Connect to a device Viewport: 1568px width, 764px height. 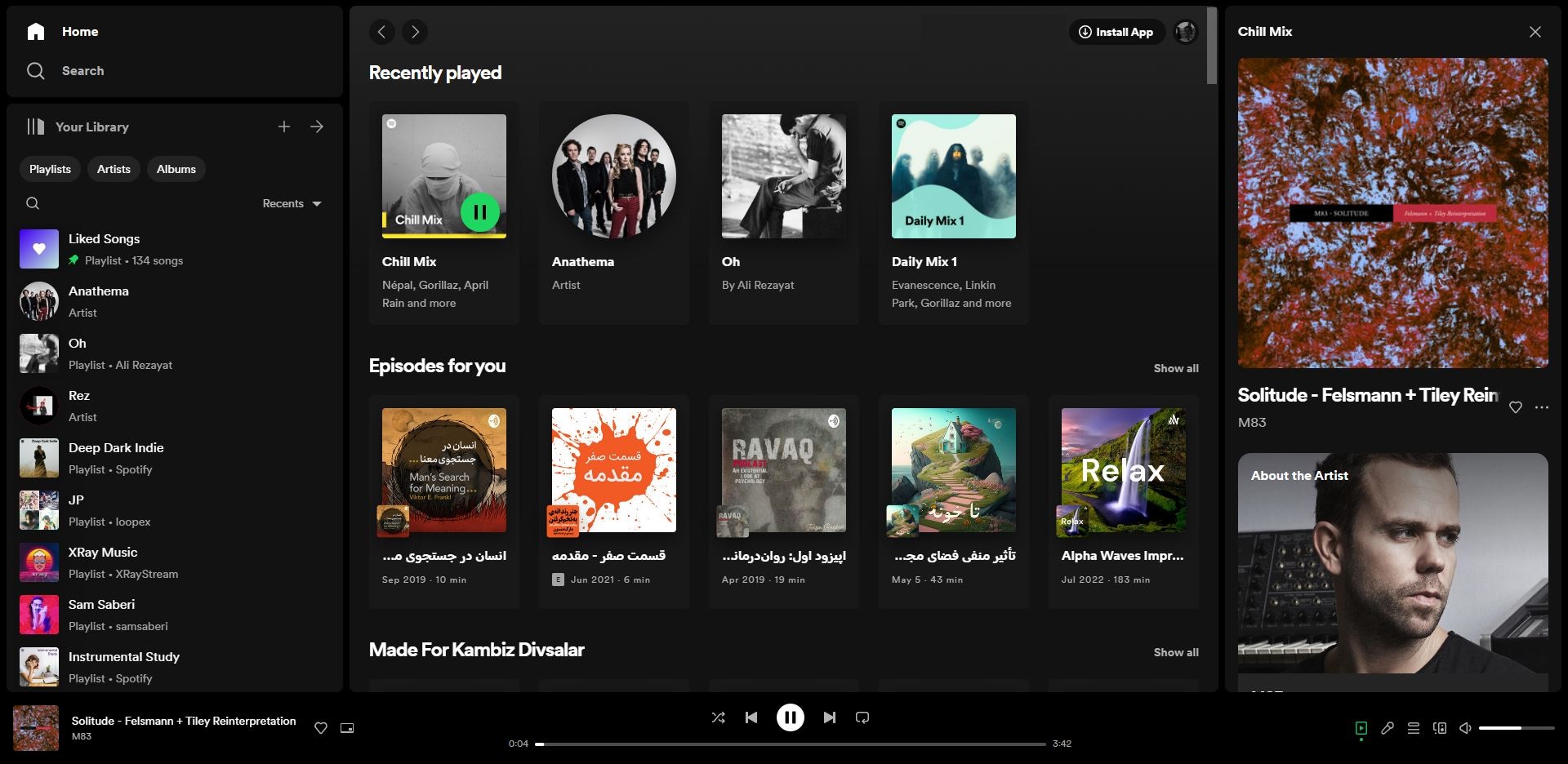[x=1440, y=728]
